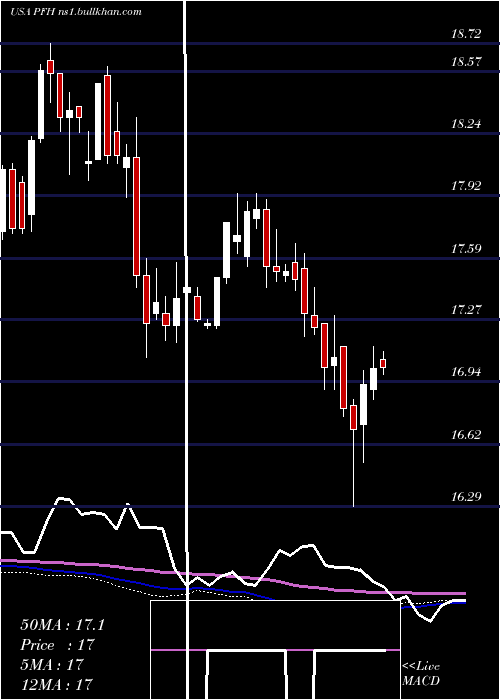Click the 18.72 price level label
500x700 pixels.
click(467, 33)
